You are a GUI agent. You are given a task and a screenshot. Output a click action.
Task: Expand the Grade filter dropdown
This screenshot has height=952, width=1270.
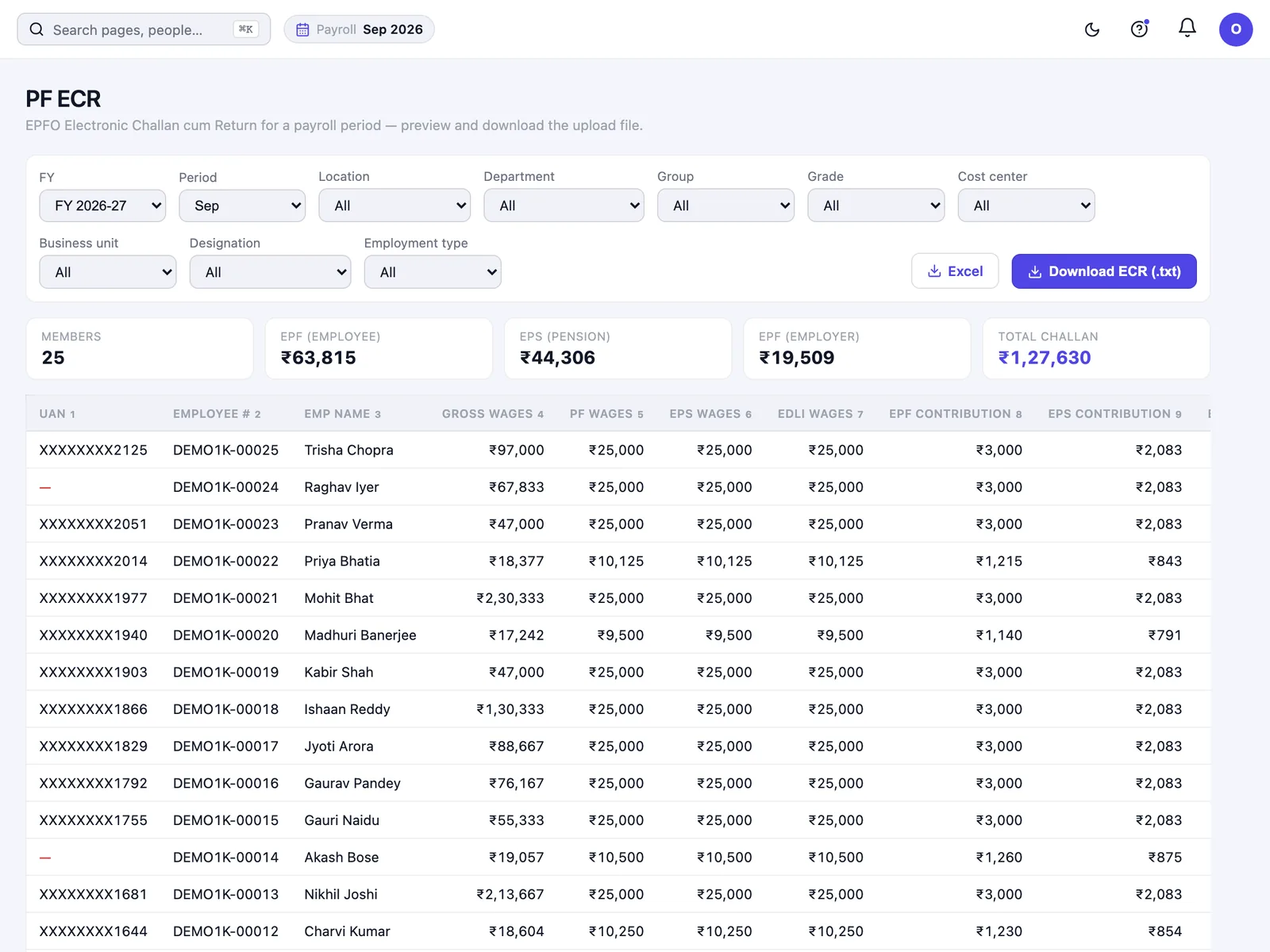(x=876, y=205)
